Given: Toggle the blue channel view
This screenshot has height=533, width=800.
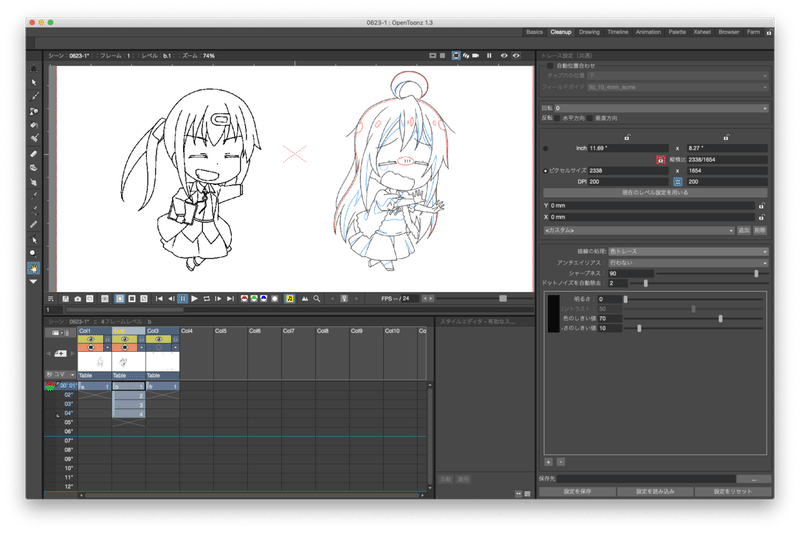Looking at the screenshot, I should [x=263, y=299].
